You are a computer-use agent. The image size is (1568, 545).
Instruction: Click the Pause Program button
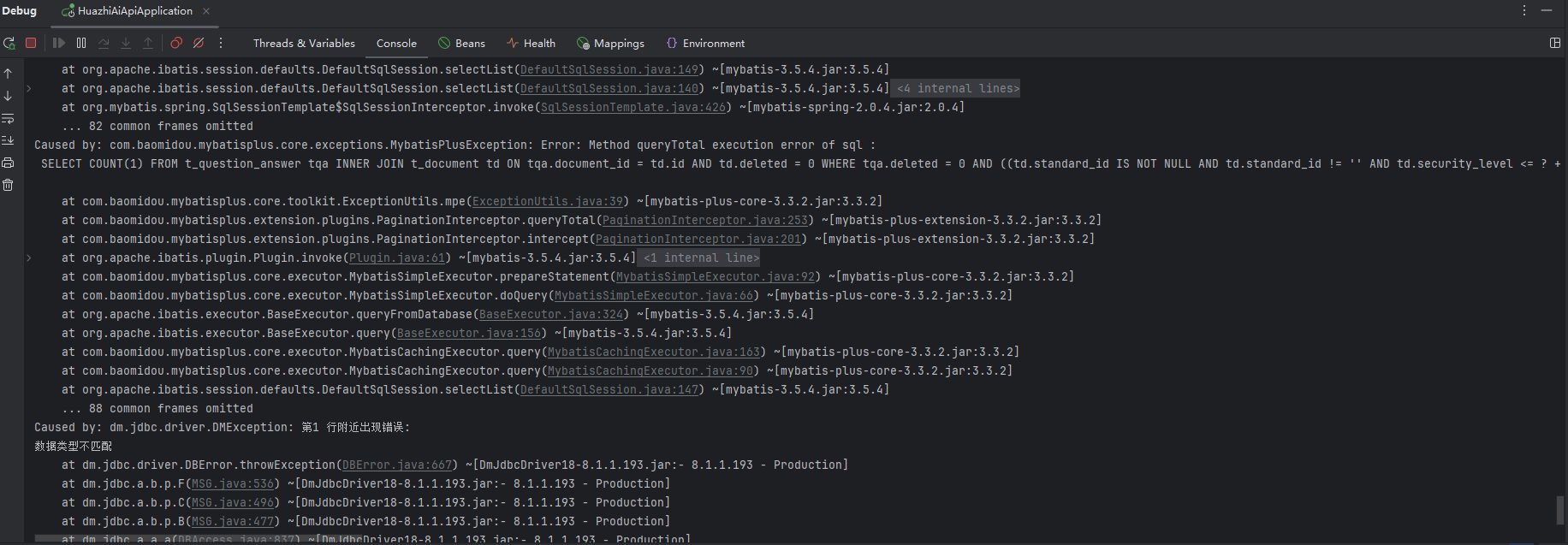tap(81, 43)
